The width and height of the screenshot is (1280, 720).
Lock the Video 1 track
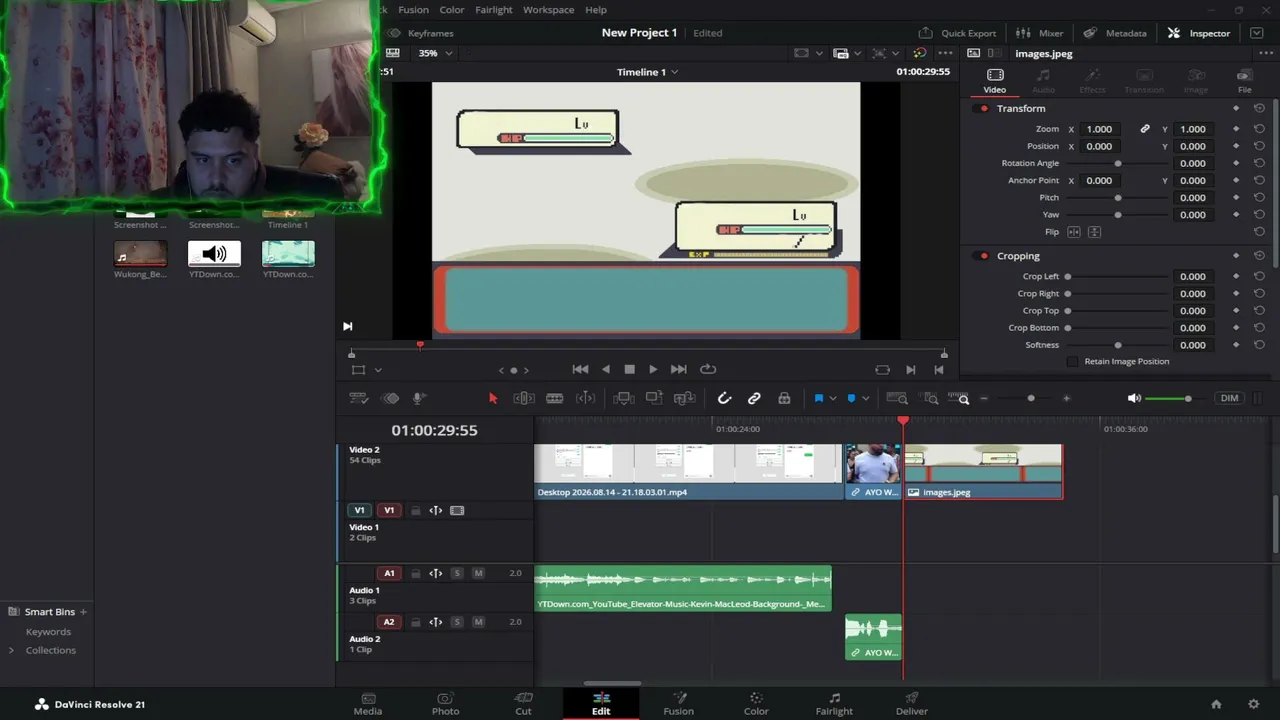[415, 511]
